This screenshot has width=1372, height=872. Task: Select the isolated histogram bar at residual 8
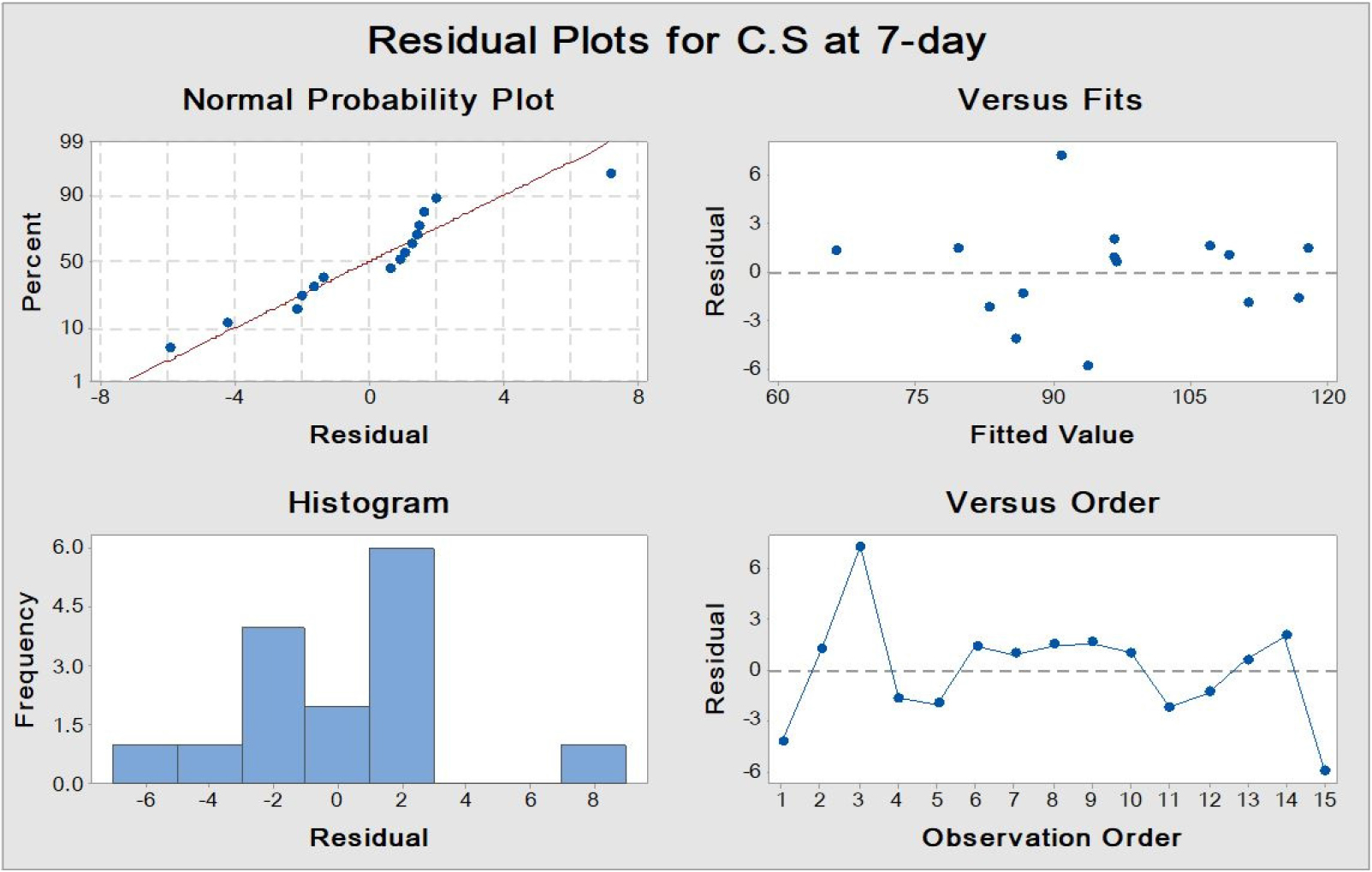pos(593,763)
